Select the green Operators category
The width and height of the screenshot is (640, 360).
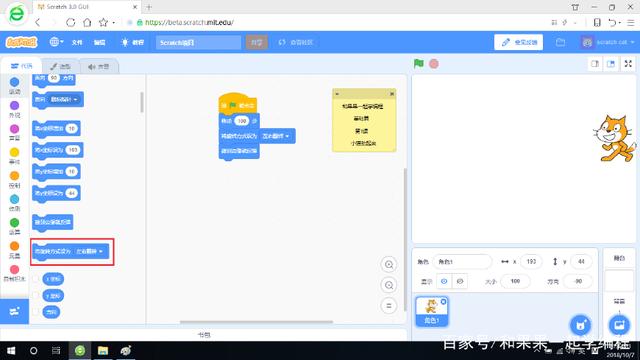point(14,227)
